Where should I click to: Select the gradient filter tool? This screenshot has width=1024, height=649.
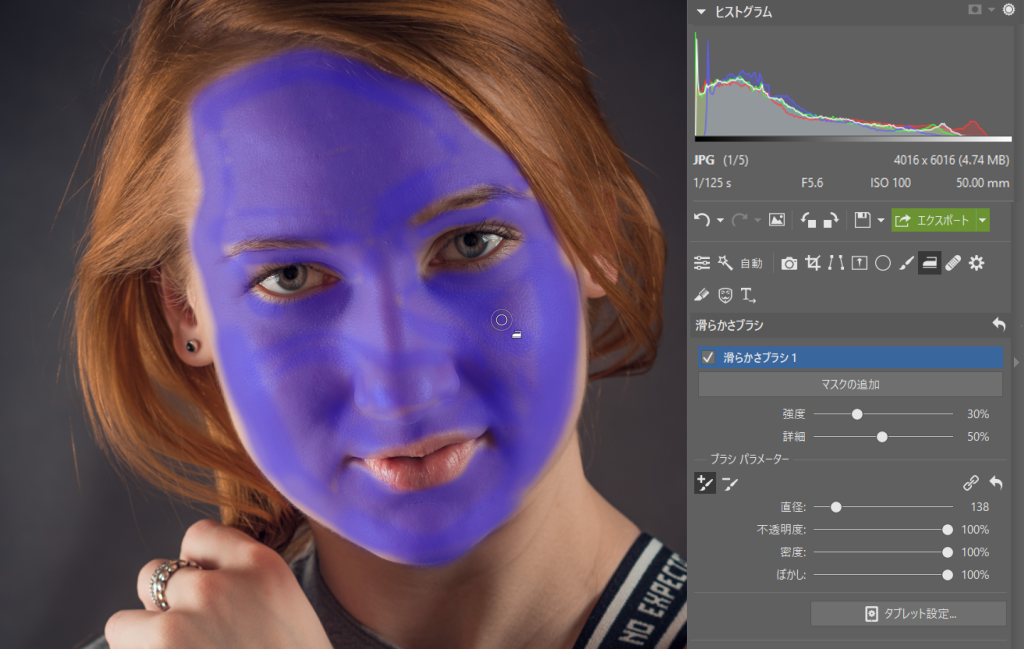tap(859, 263)
